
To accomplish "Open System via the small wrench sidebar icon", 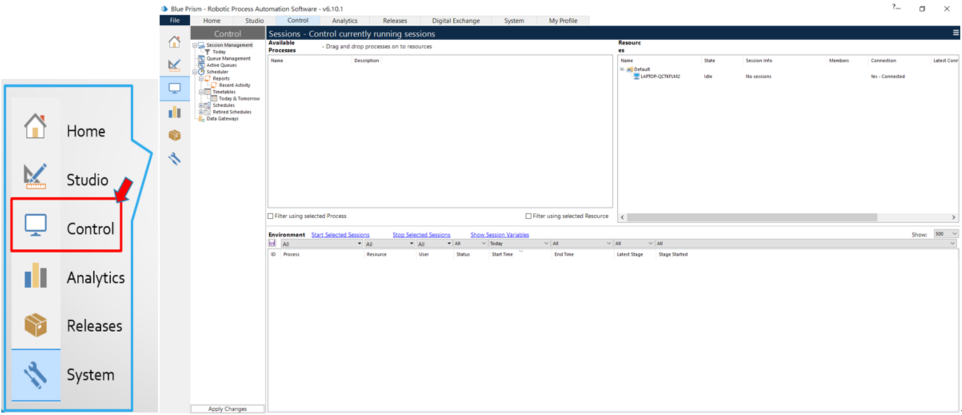I will 174,158.
